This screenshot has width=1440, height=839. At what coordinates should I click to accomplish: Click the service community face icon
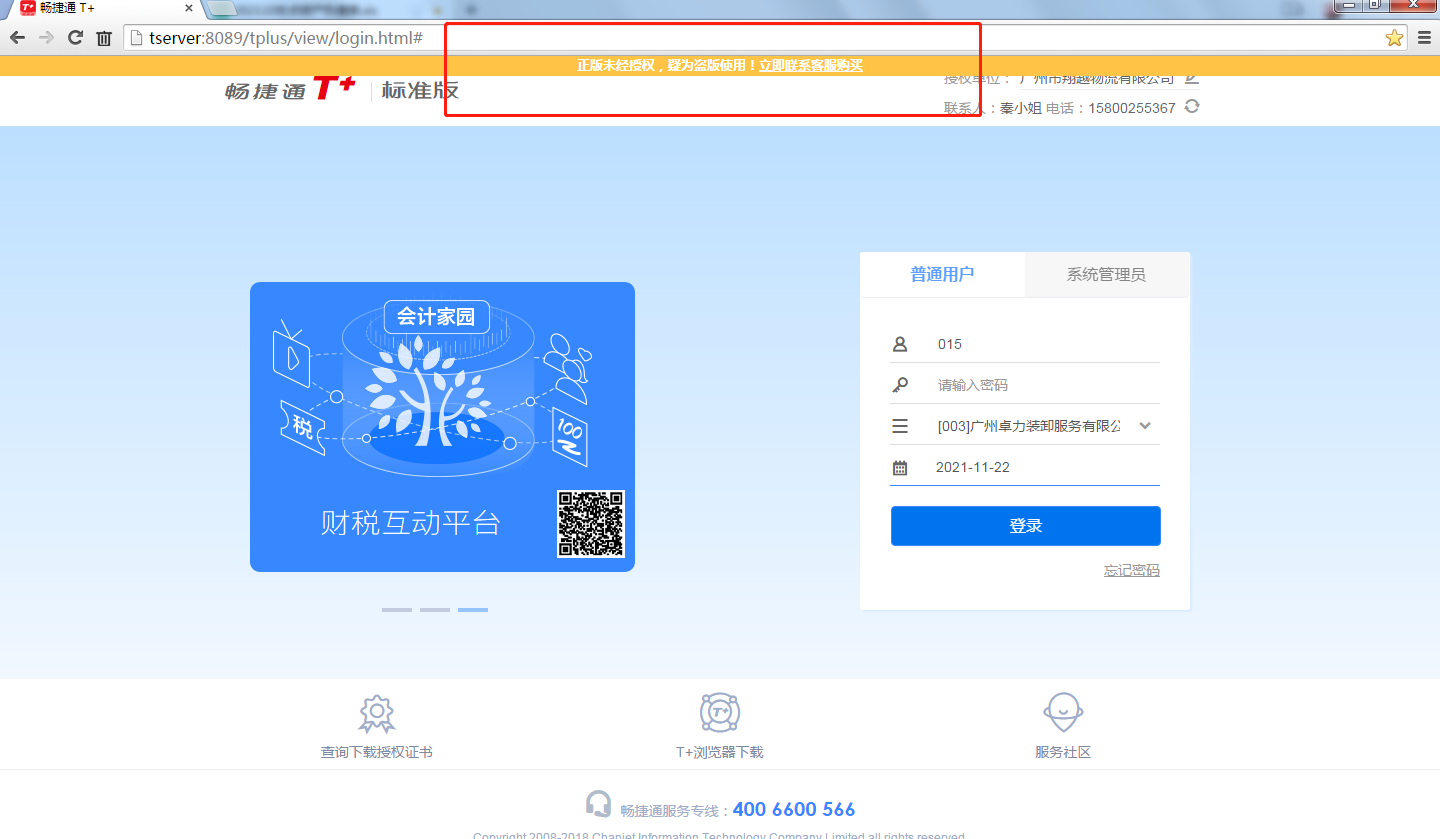click(x=1063, y=713)
